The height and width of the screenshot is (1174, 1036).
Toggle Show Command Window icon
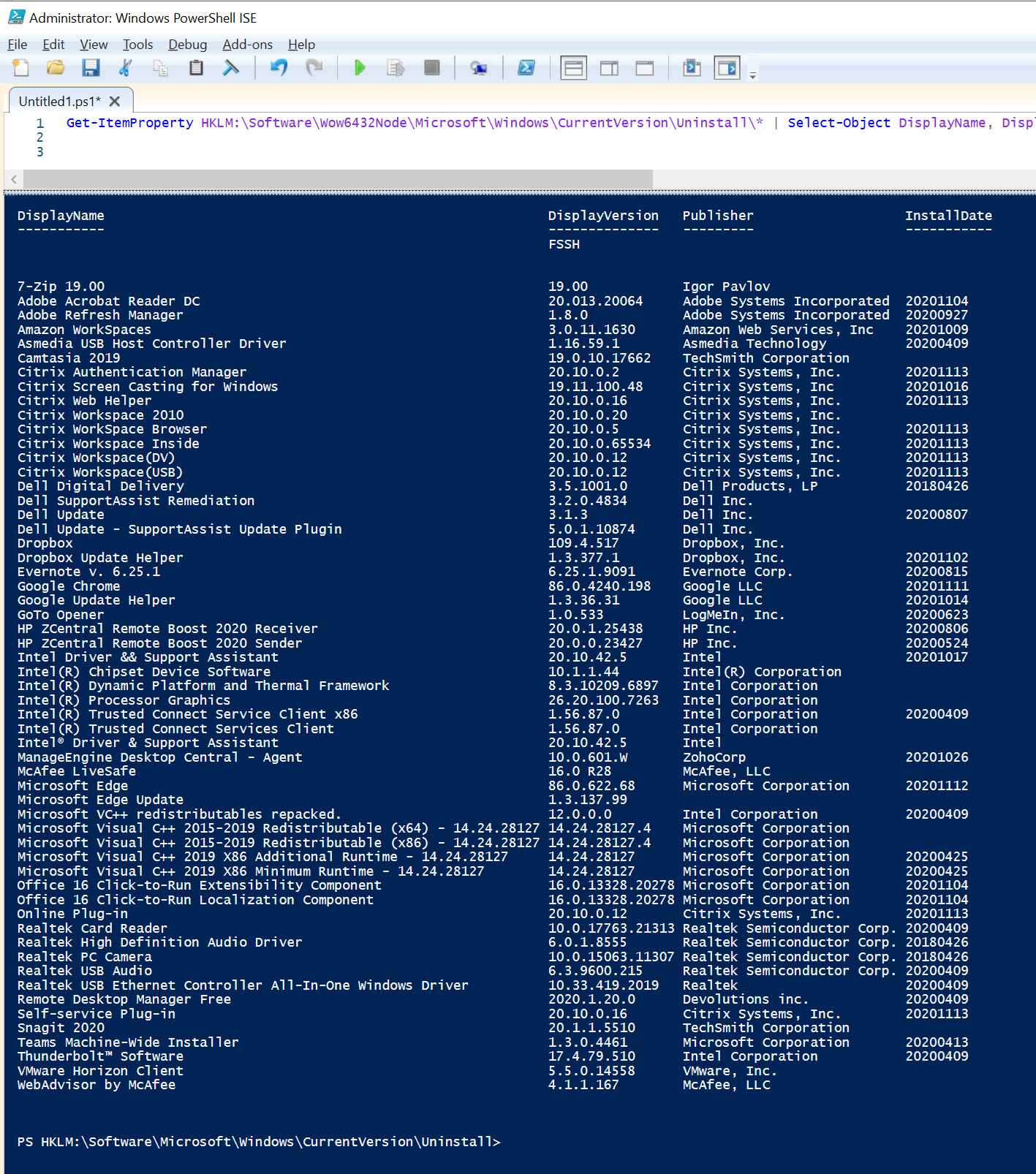[692, 68]
